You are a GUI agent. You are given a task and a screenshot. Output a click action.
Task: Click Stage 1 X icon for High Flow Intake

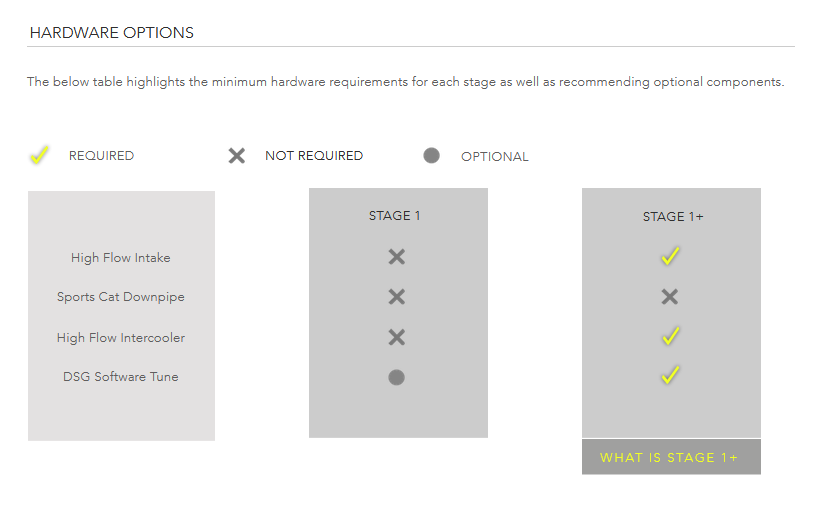(x=397, y=257)
